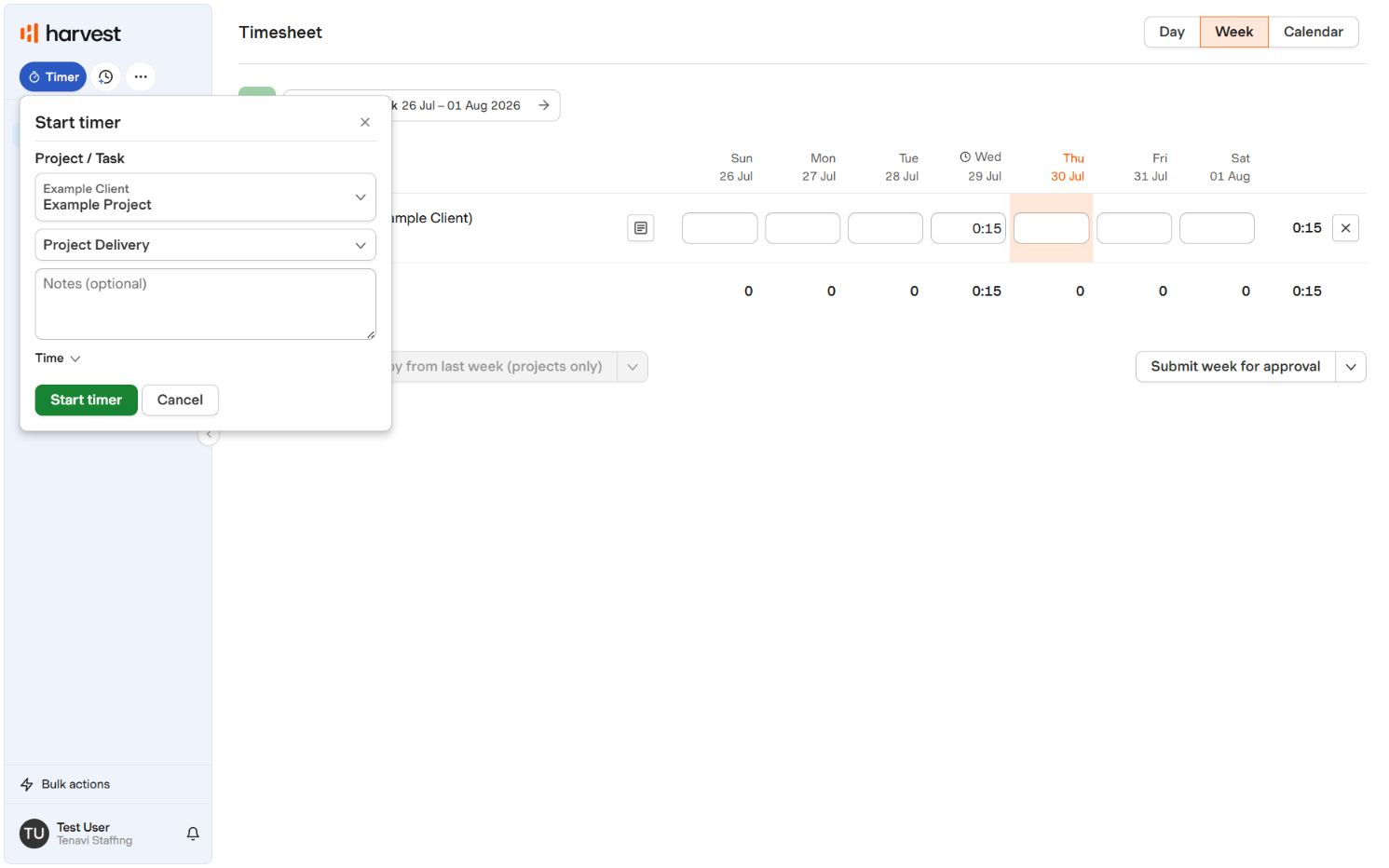1389x868 pixels.
Task: Switch to Week view
Action: pos(1234,32)
